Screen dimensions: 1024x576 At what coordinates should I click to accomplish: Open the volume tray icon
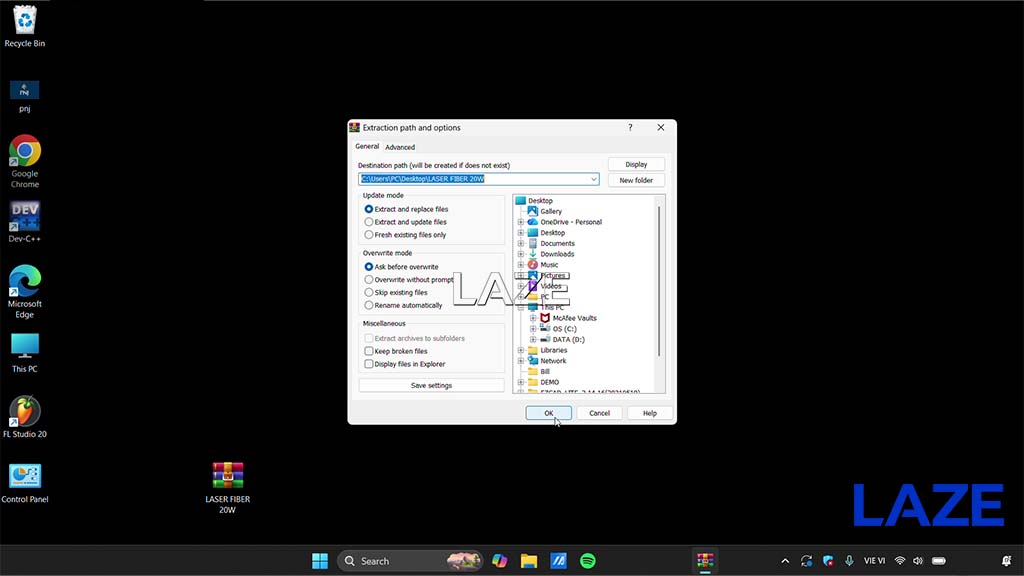[918, 561]
